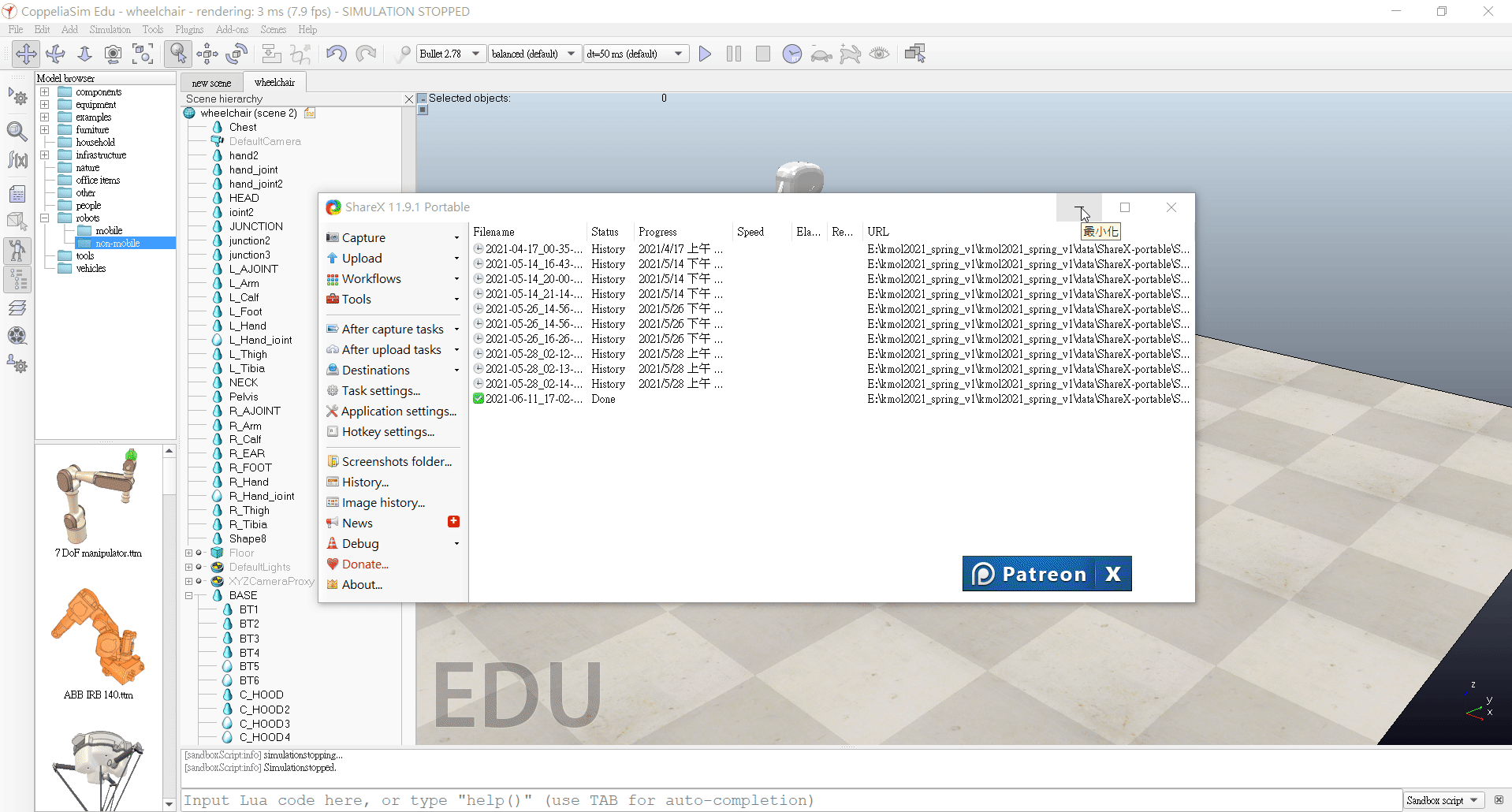Expand the components folder in model browser
Screen dimensions: 1512x812
[x=45, y=92]
